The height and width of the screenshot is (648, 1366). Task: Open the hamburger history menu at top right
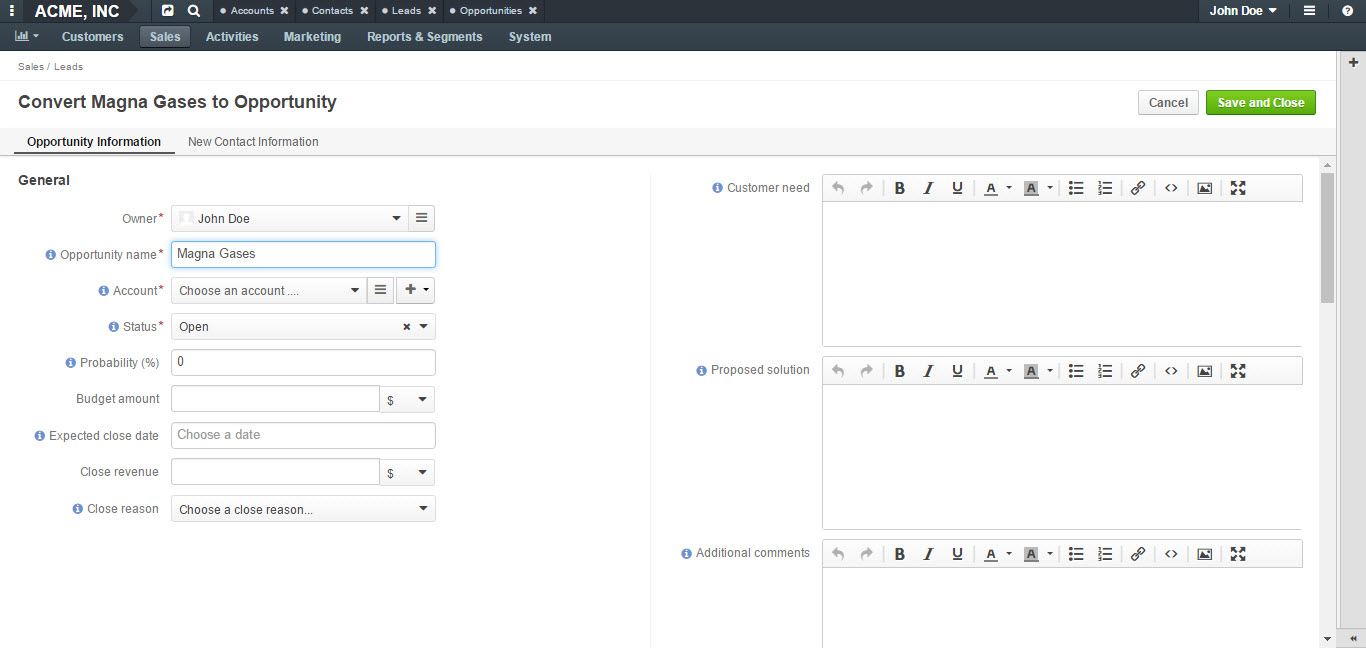[x=1309, y=11]
